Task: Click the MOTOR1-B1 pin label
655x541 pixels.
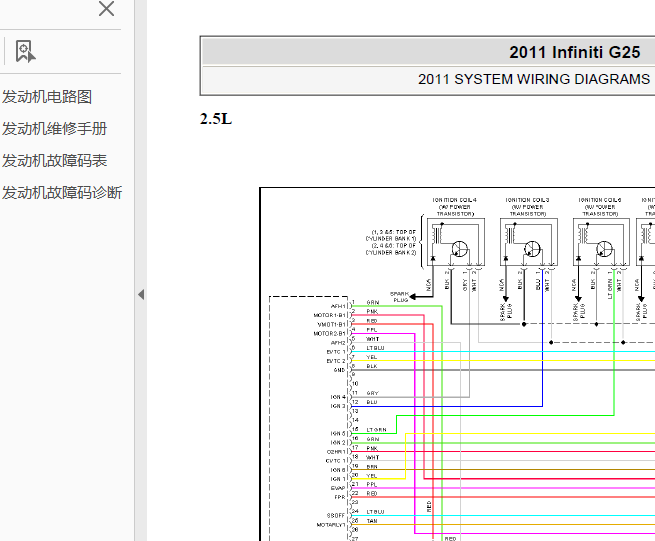Action: click(330, 315)
